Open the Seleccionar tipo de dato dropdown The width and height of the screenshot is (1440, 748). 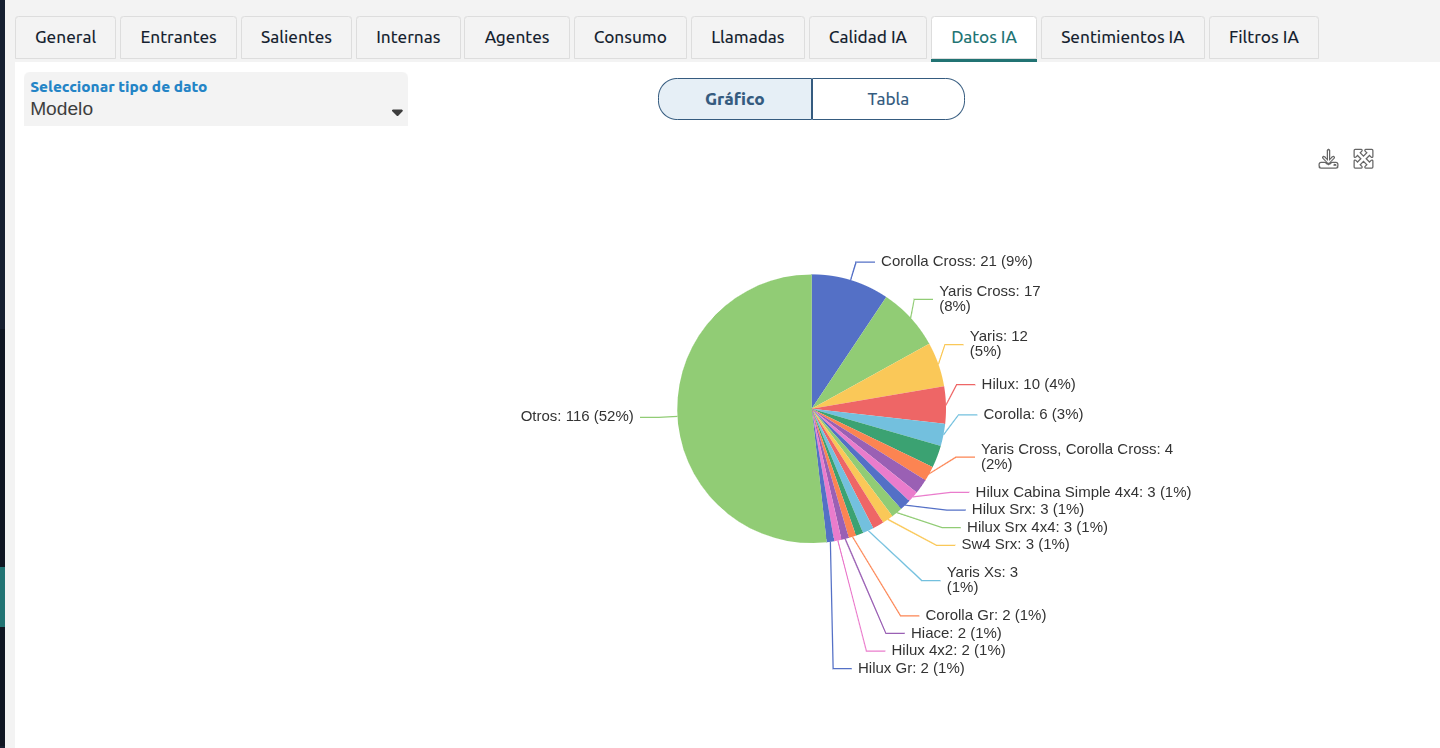[216, 99]
